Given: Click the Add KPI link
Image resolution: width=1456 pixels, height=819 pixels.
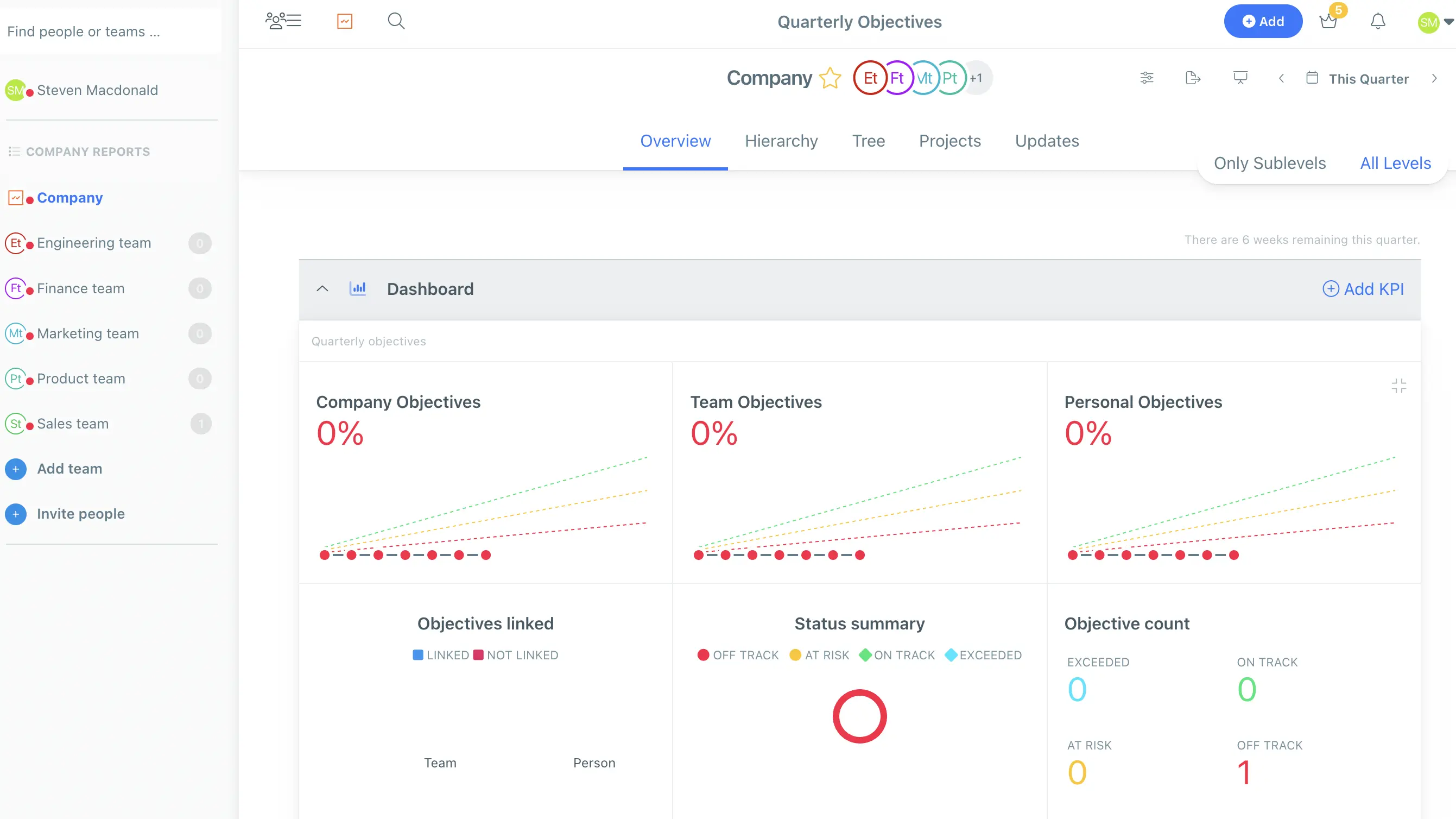Looking at the screenshot, I should (x=1363, y=289).
